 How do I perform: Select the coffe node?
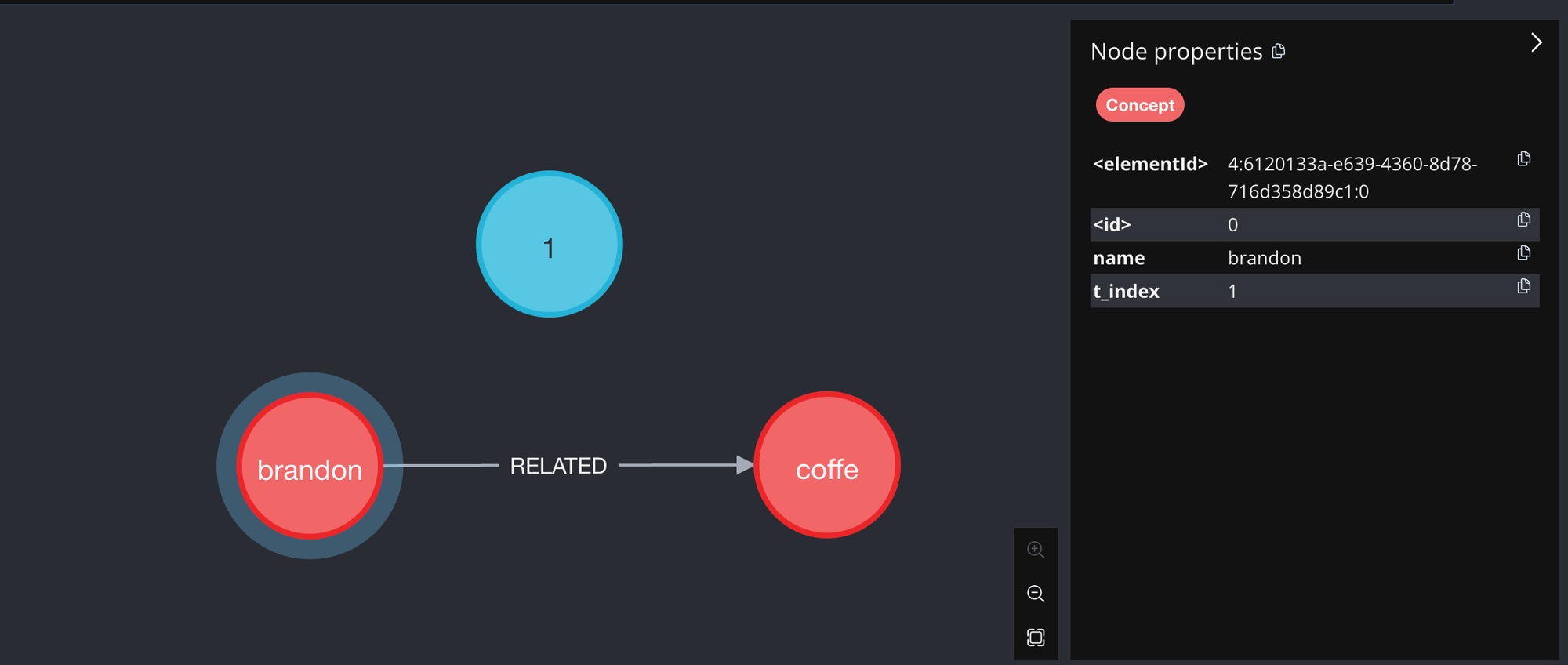(826, 465)
